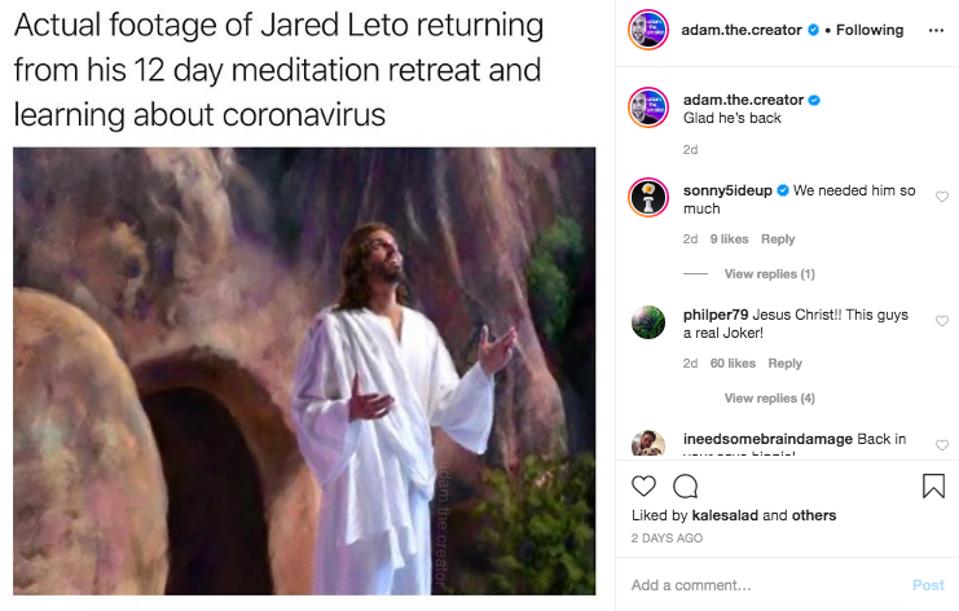Save post with bookmark icon
This screenshot has height=611, width=959.
(x=933, y=486)
